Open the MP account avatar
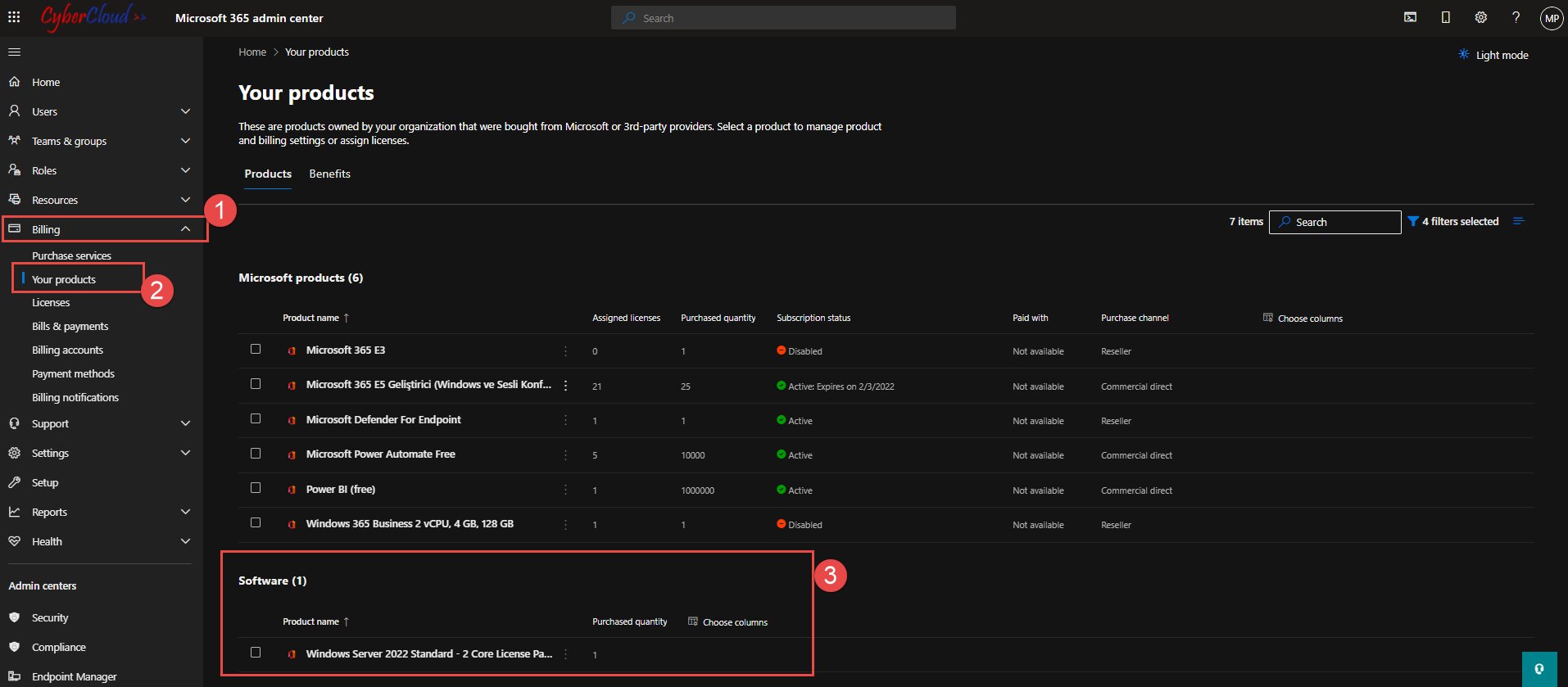 1552,18
